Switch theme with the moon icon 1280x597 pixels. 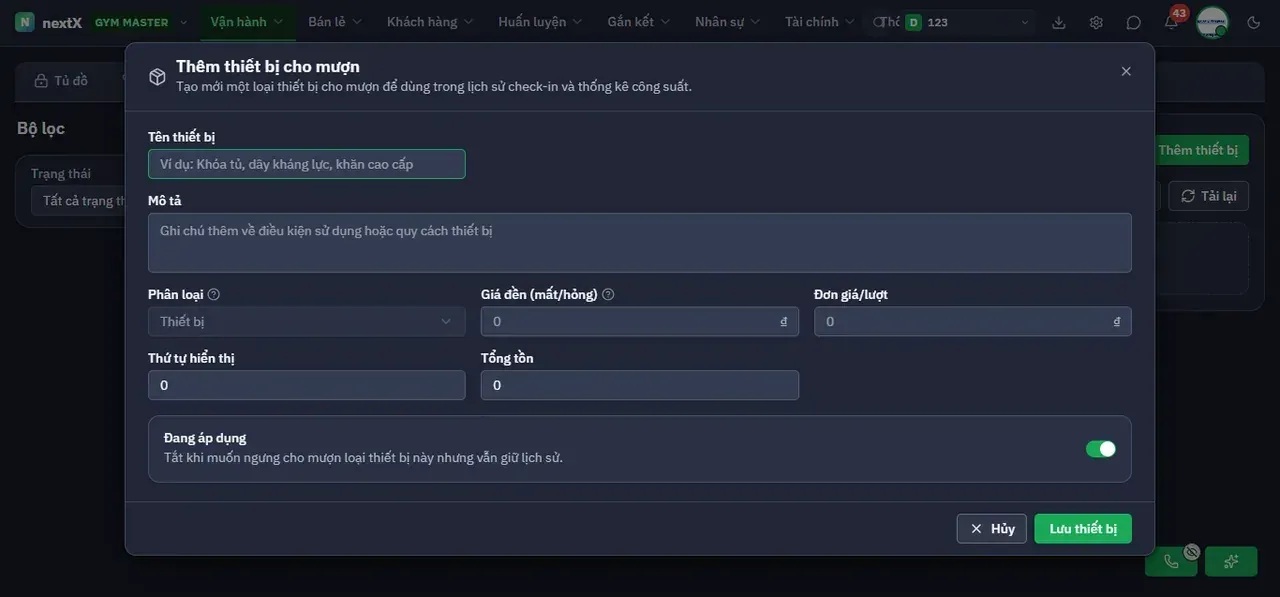pos(1254,22)
